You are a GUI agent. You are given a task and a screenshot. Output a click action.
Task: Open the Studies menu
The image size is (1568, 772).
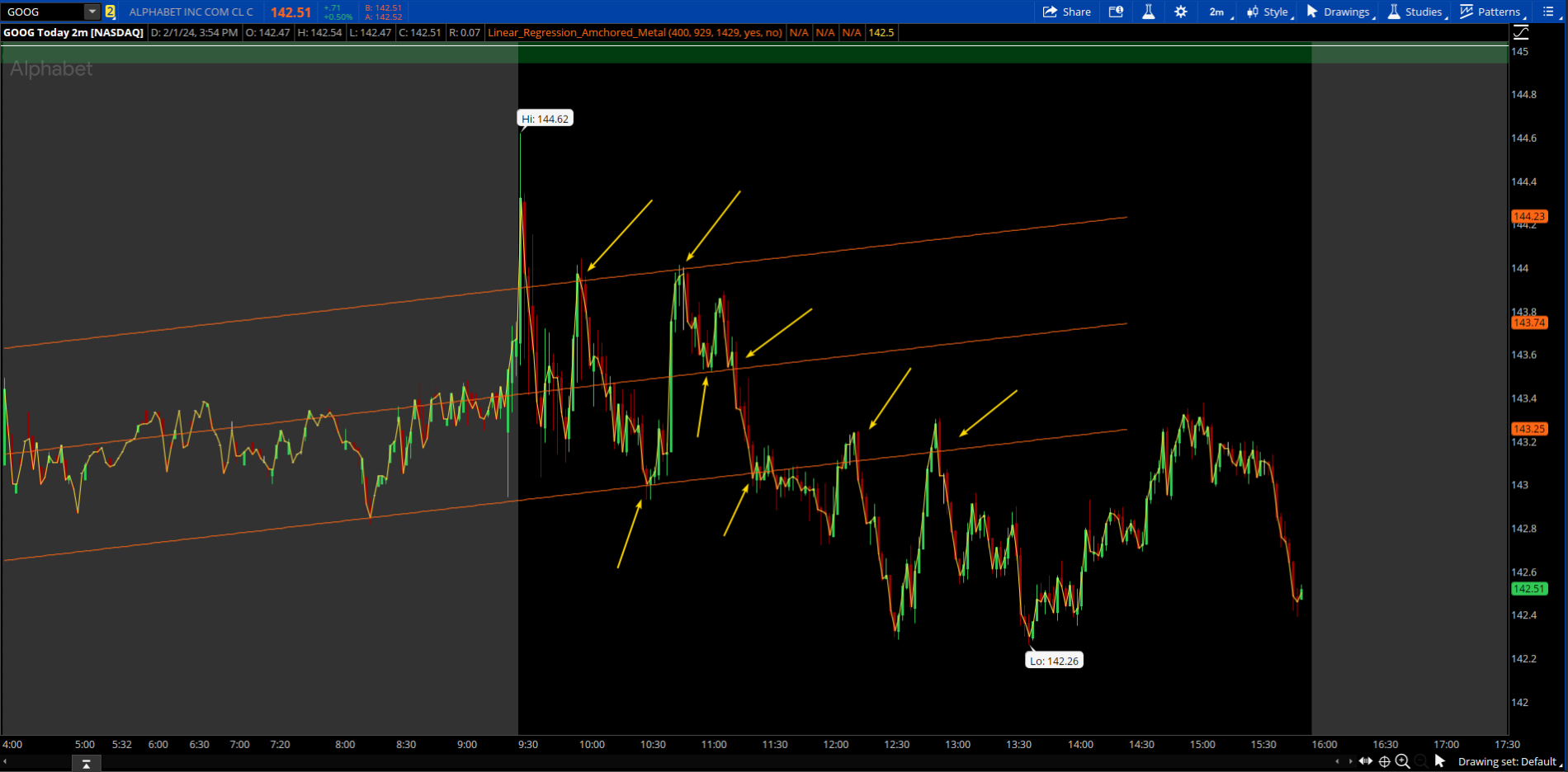click(x=1415, y=12)
